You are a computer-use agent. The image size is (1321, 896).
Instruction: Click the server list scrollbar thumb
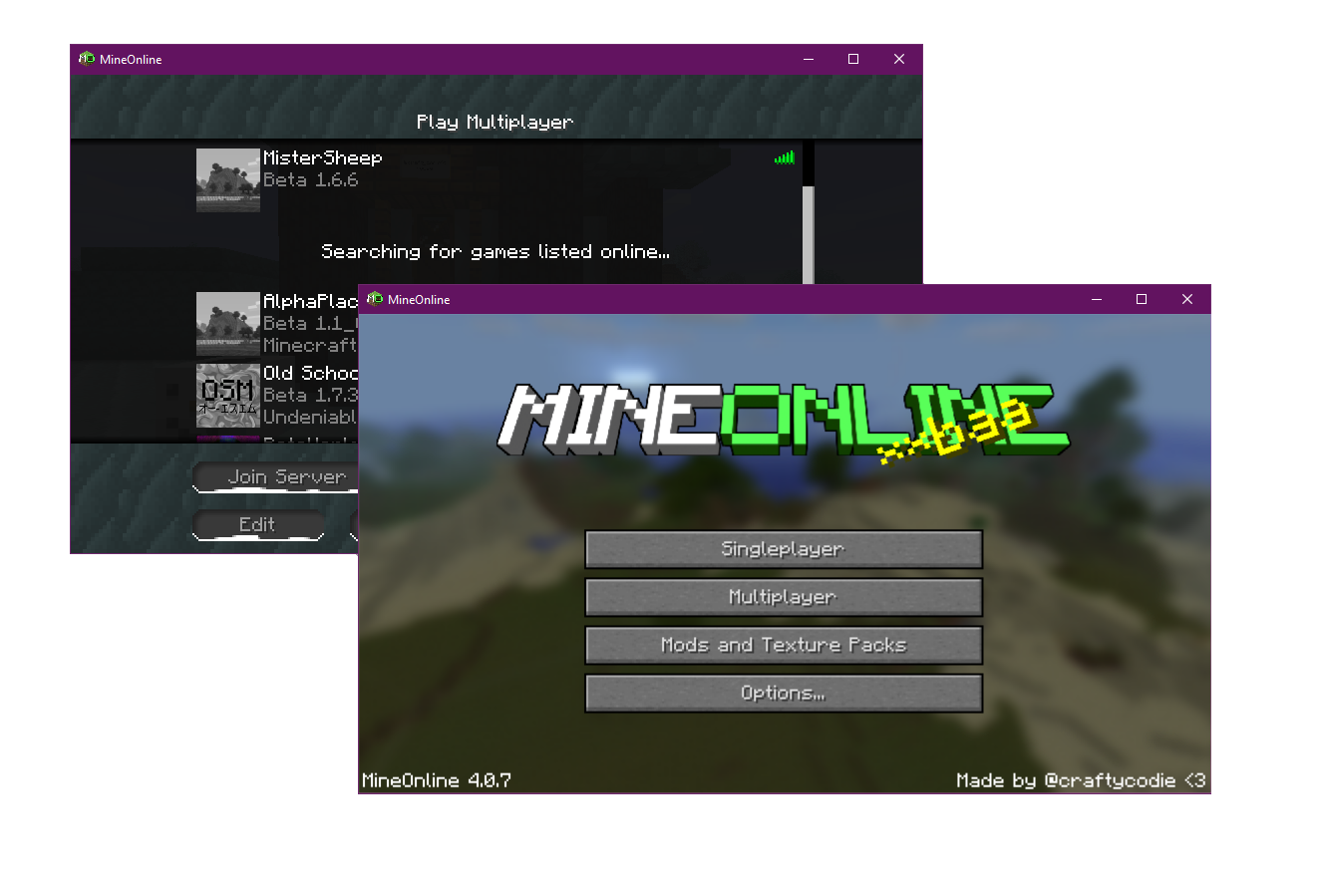809,235
